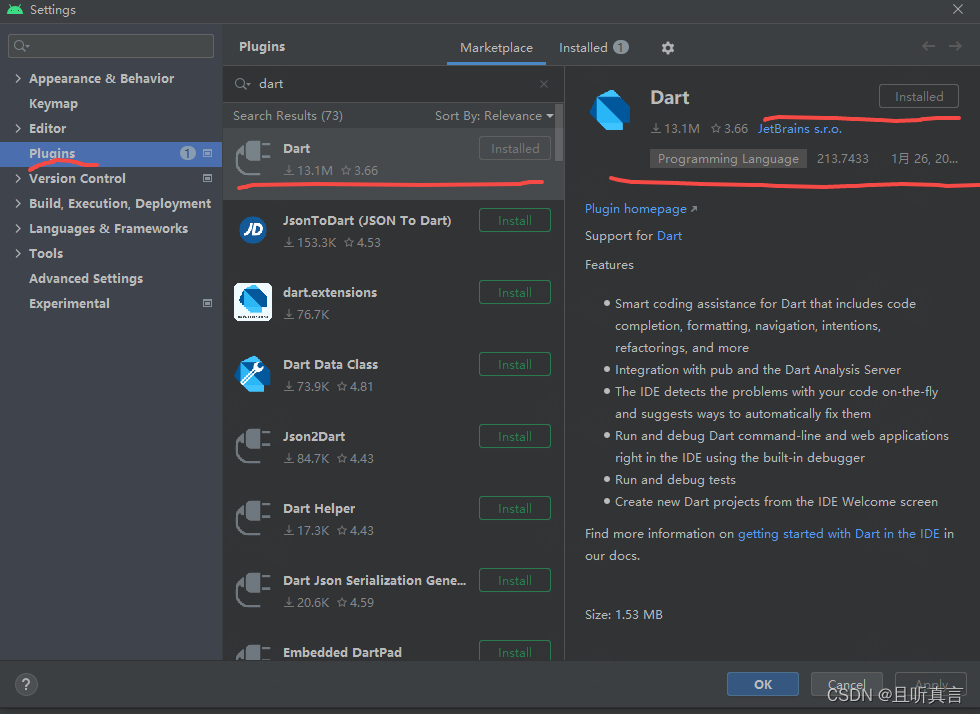Click the version 213.7433 text

(x=842, y=159)
